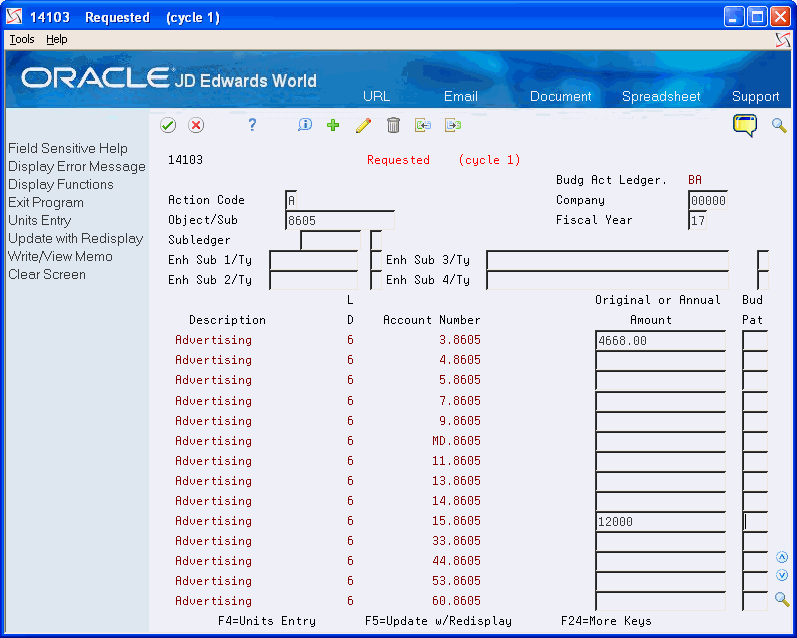Click the scroll up arrow icon

782,557
